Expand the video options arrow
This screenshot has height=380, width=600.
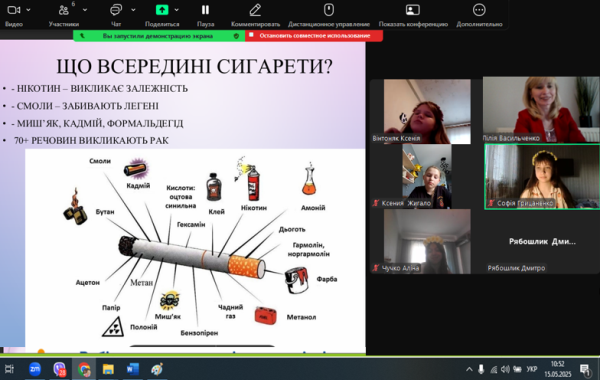pyautogui.click(x=28, y=10)
